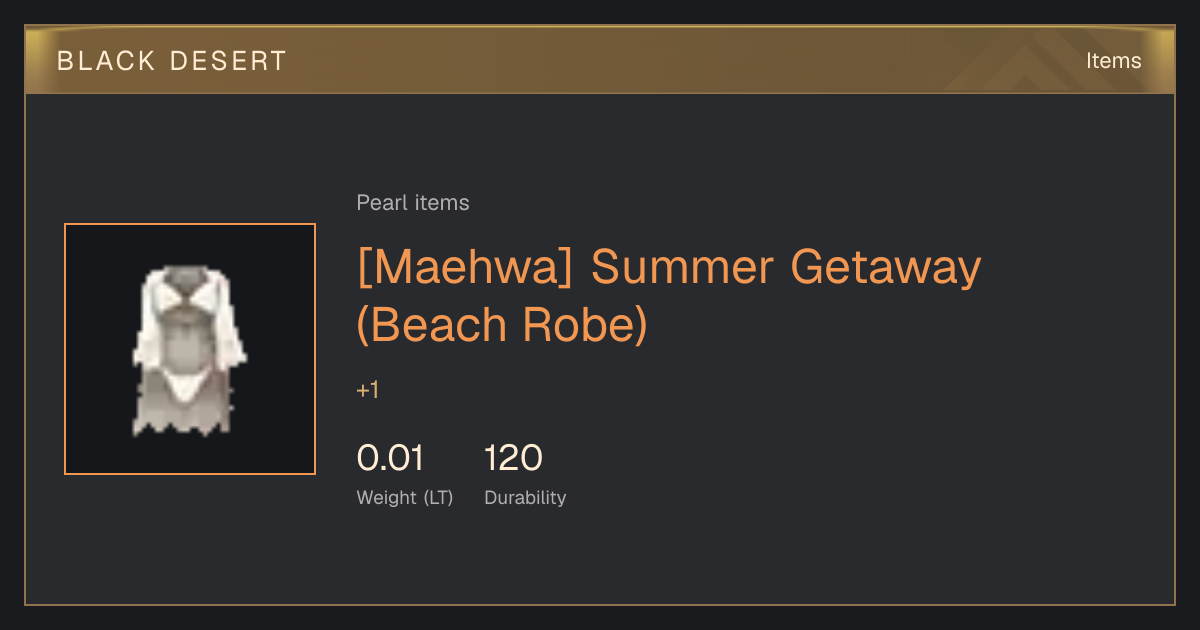The image size is (1200, 630).
Task: Click the 0.01 weight value
Action: [x=391, y=458]
